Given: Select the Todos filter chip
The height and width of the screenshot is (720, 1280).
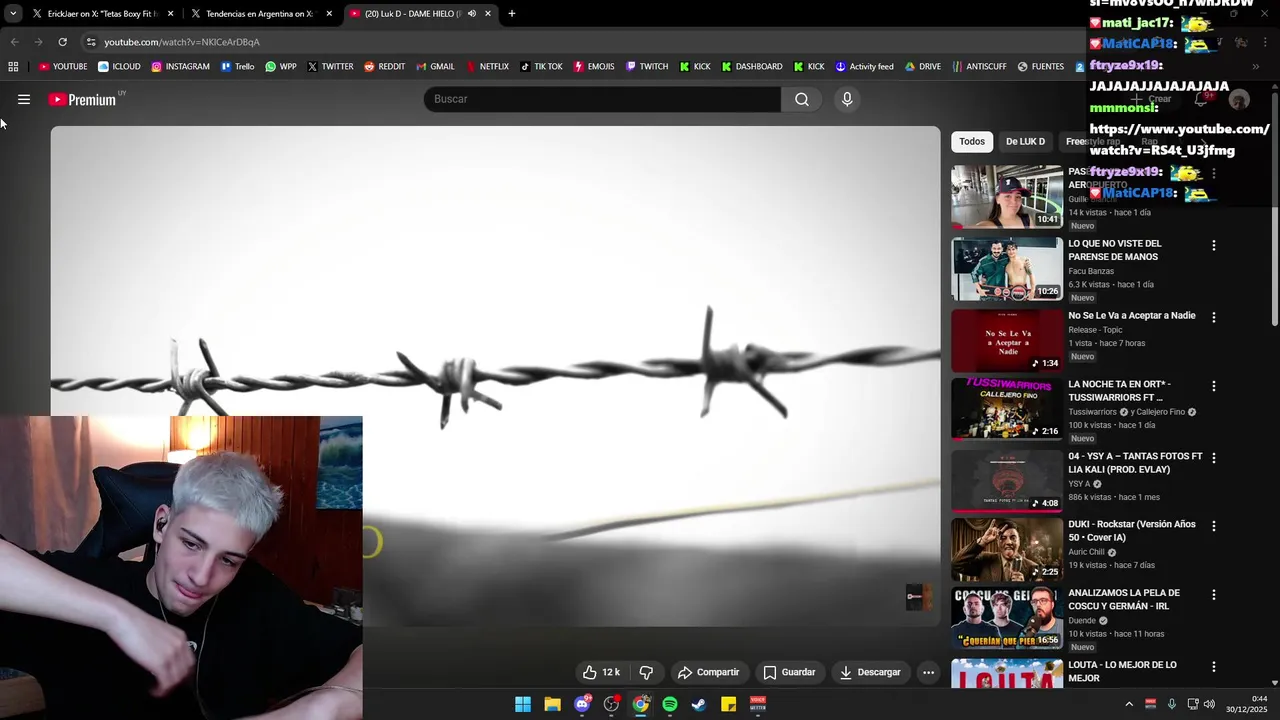Looking at the screenshot, I should click(x=972, y=141).
